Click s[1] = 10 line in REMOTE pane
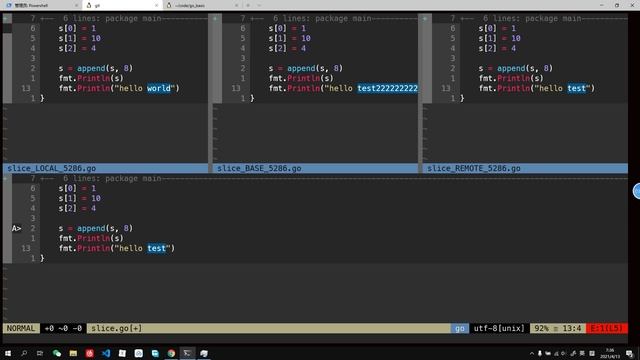Screen dimensions: 640x360 (x=499, y=38)
